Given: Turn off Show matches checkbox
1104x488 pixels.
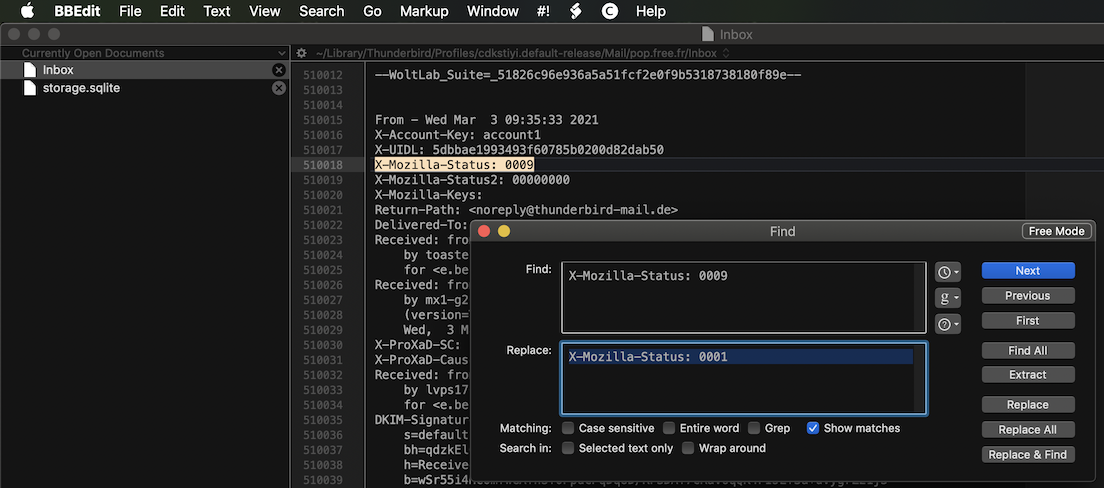Looking at the screenshot, I should [813, 428].
